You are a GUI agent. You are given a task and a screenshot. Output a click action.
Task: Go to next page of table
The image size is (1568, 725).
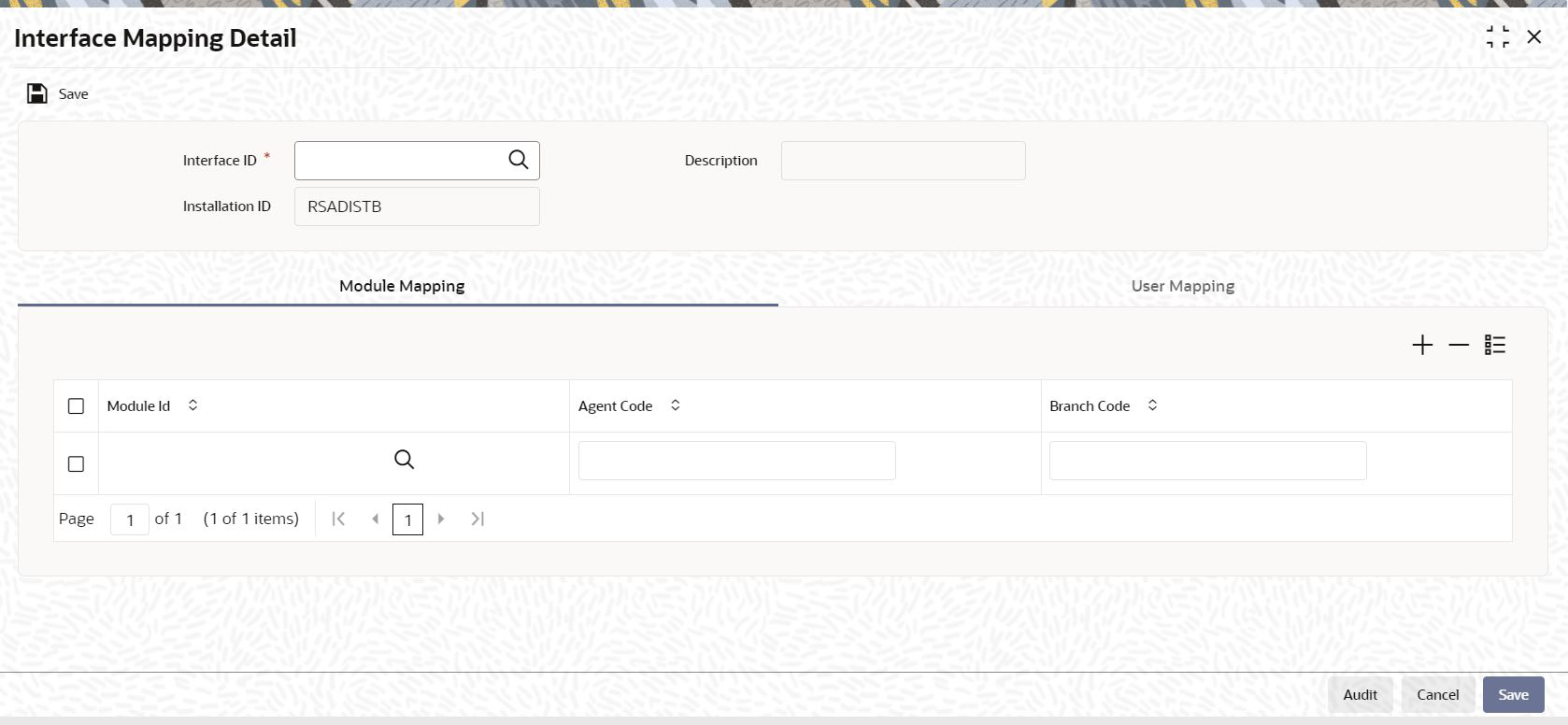click(x=441, y=519)
